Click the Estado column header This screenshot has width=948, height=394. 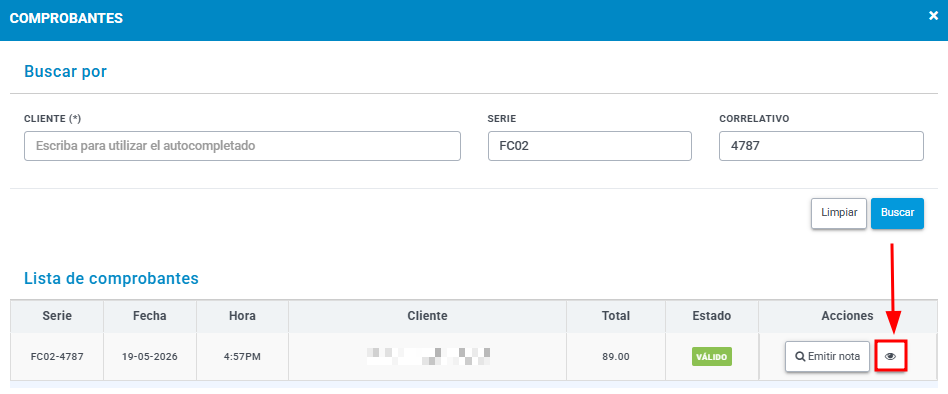(712, 316)
